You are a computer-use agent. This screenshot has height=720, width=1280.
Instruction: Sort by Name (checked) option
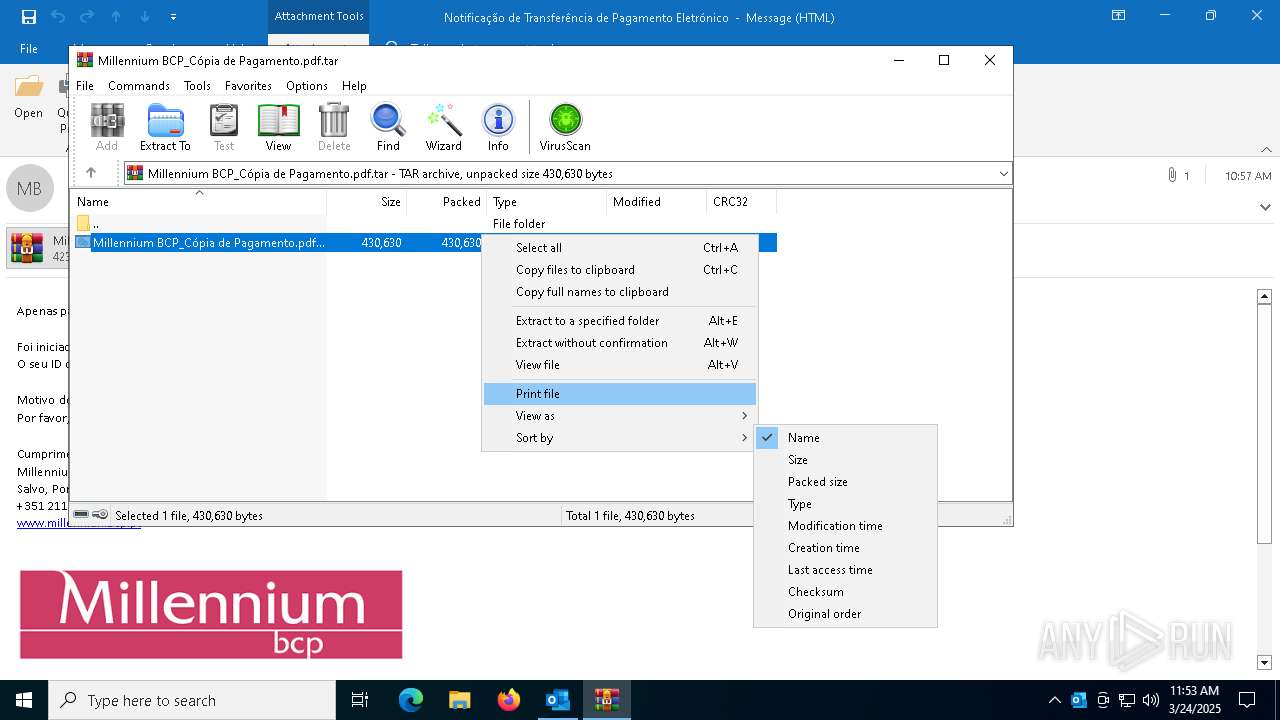click(845, 437)
